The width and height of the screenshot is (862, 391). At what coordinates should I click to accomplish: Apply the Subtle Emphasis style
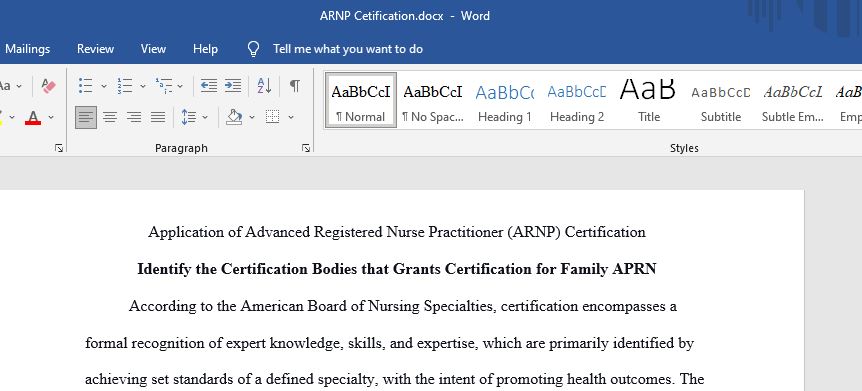click(793, 101)
